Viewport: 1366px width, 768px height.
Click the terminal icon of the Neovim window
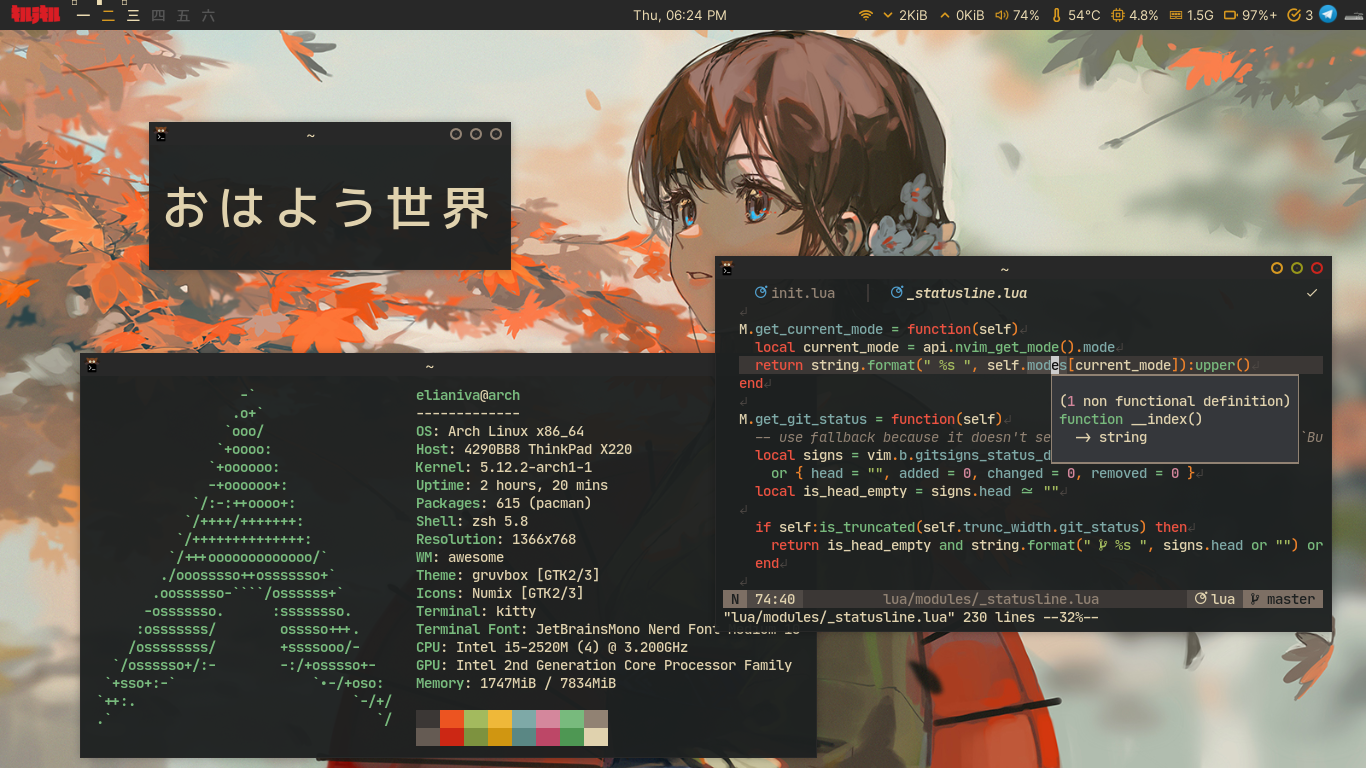(727, 268)
